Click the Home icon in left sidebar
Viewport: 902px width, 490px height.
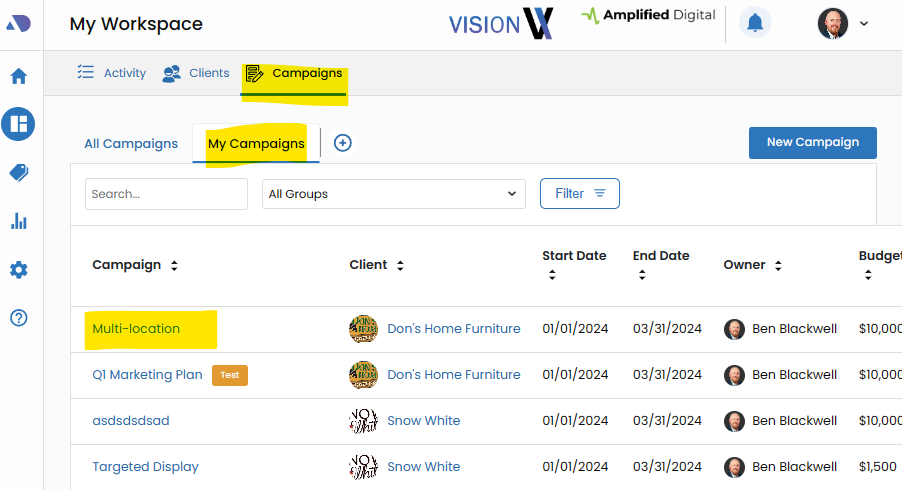pyautogui.click(x=19, y=77)
